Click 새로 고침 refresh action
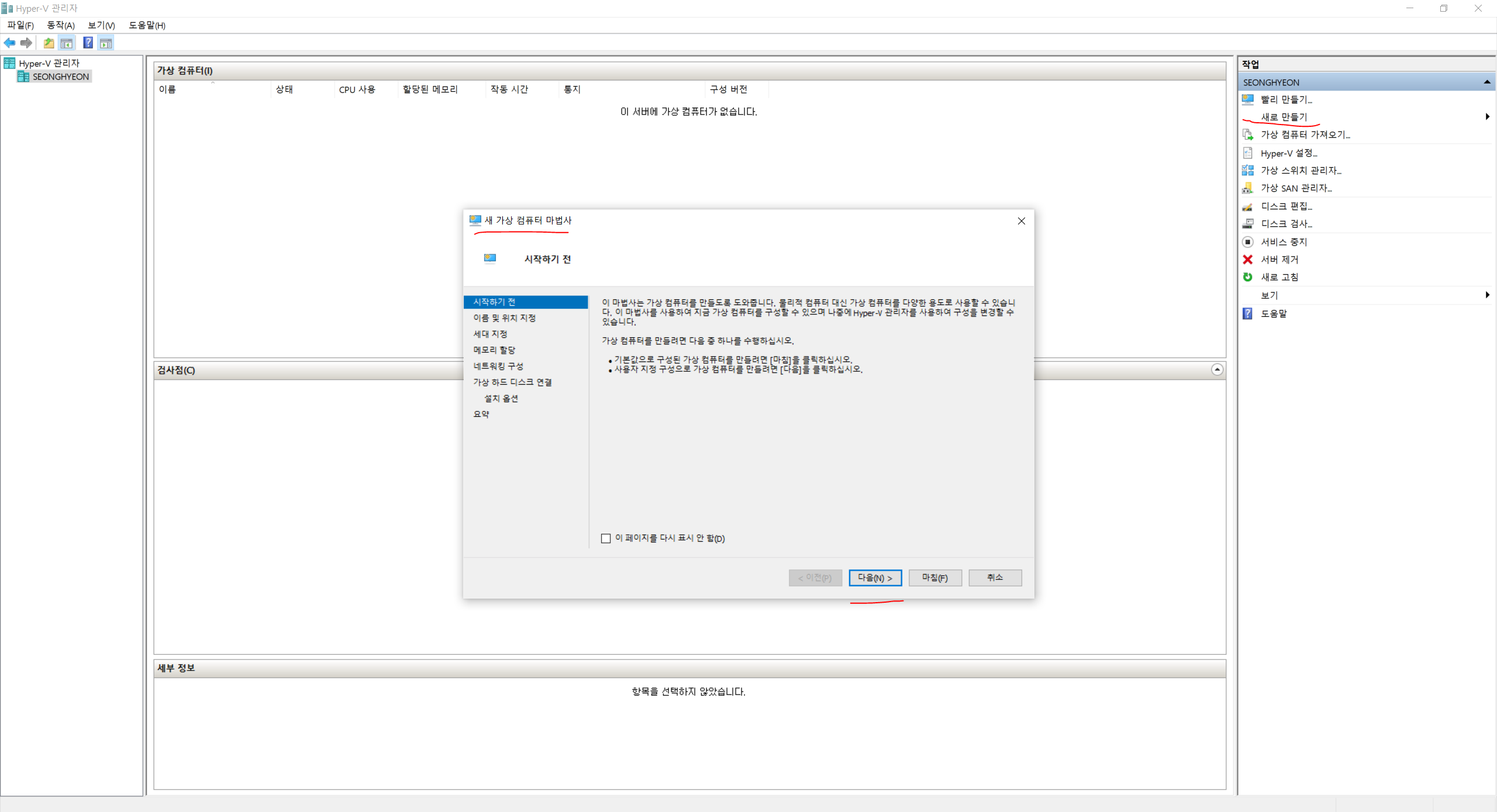The width and height of the screenshot is (1497, 812). coord(1279,277)
